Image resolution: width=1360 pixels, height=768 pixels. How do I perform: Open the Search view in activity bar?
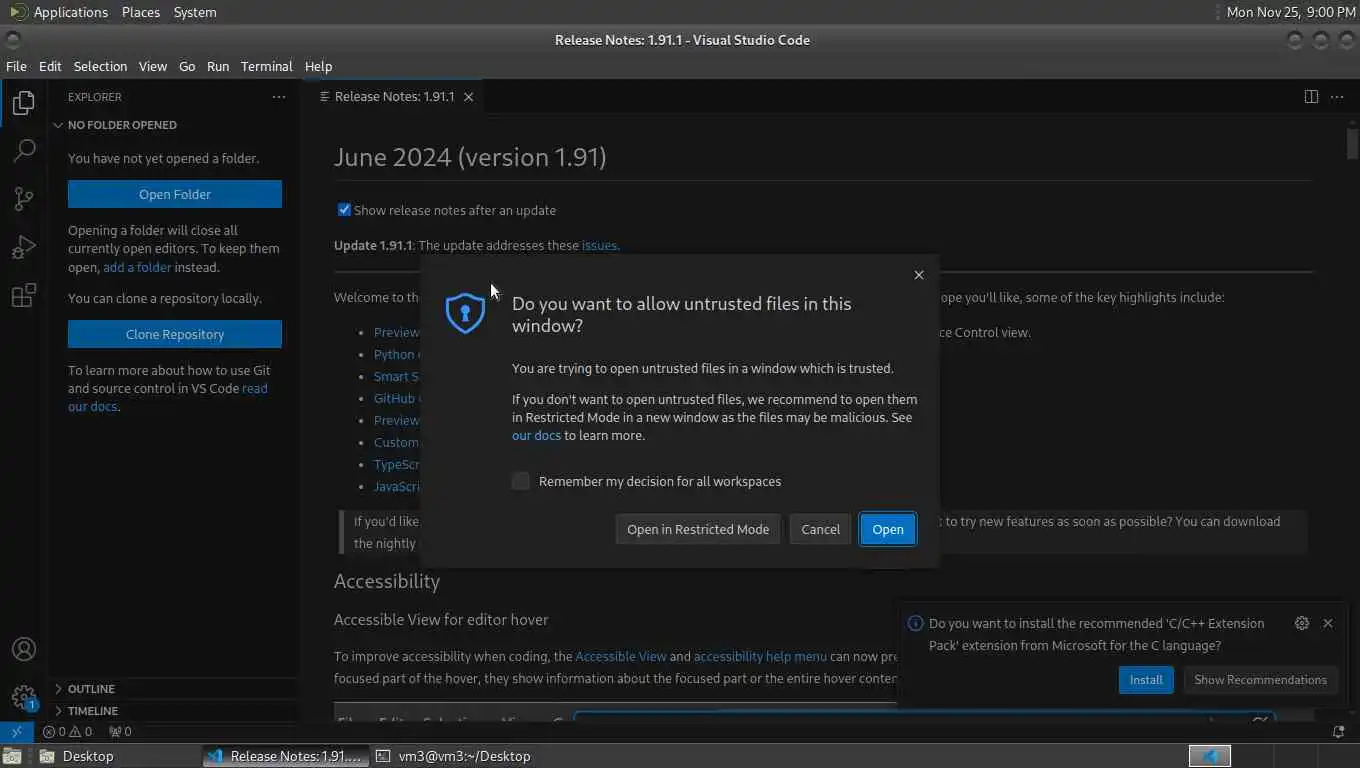pyautogui.click(x=24, y=151)
